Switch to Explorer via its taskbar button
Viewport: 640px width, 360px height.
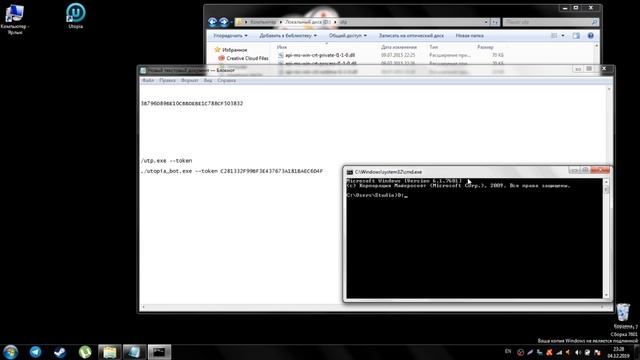(x=109, y=352)
